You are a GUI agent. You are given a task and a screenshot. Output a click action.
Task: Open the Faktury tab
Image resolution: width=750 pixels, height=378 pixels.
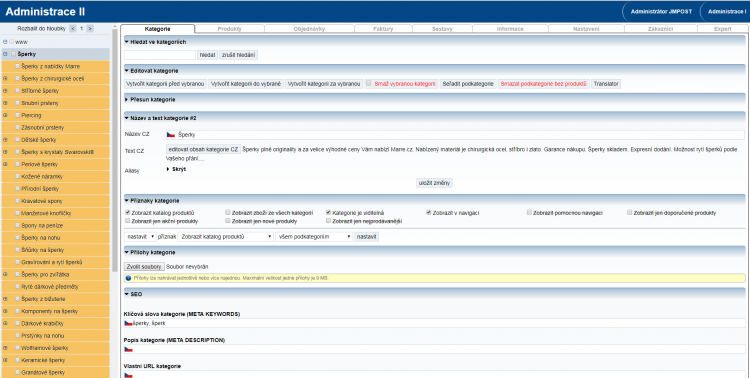[x=383, y=29]
